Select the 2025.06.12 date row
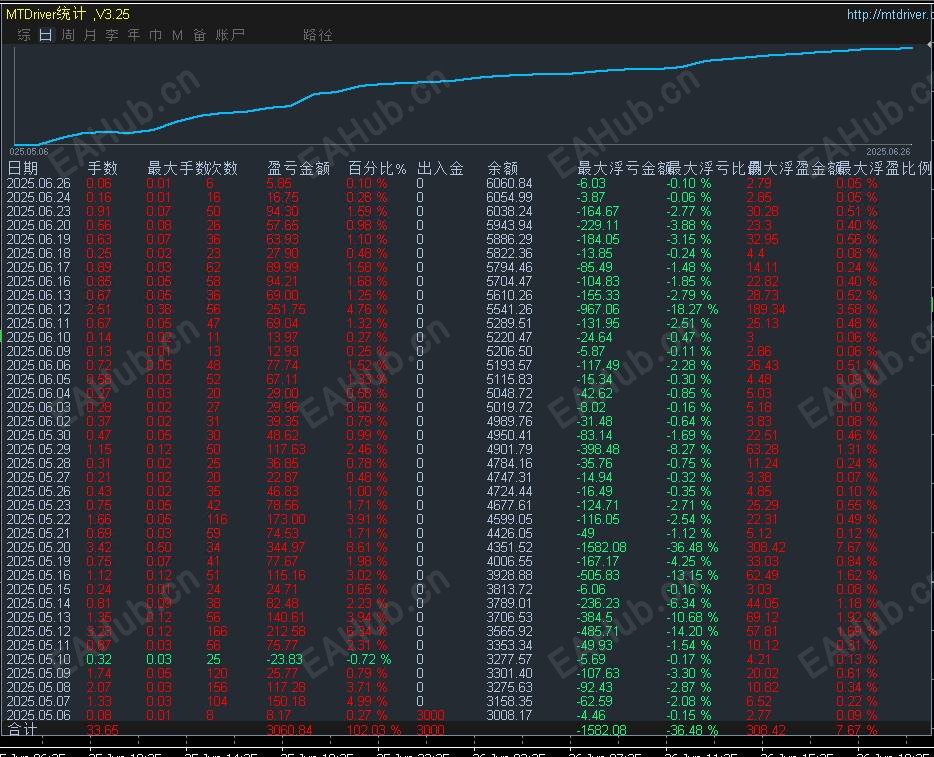This screenshot has width=934, height=757. [39, 309]
